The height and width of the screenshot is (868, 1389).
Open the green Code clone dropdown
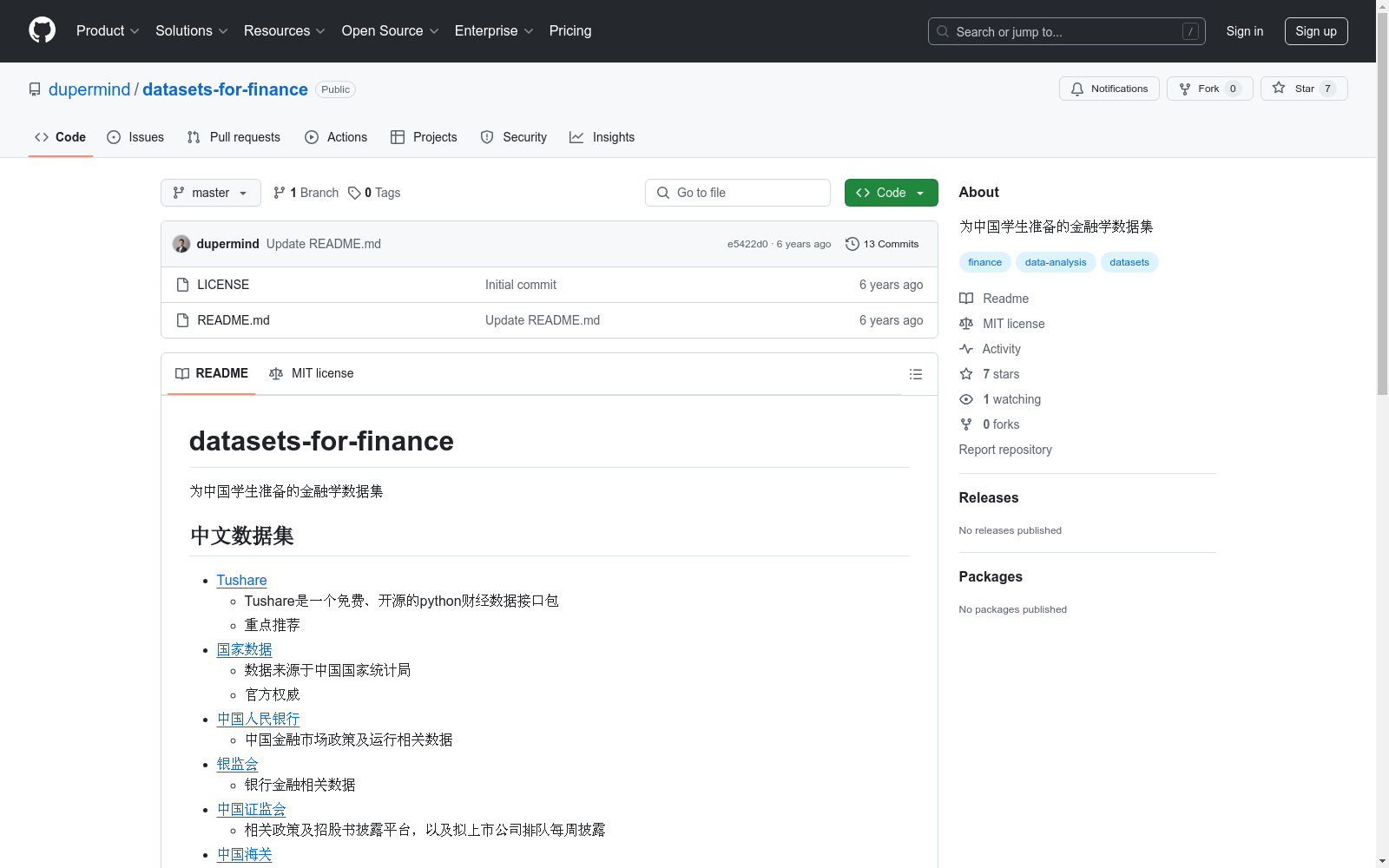click(892, 193)
